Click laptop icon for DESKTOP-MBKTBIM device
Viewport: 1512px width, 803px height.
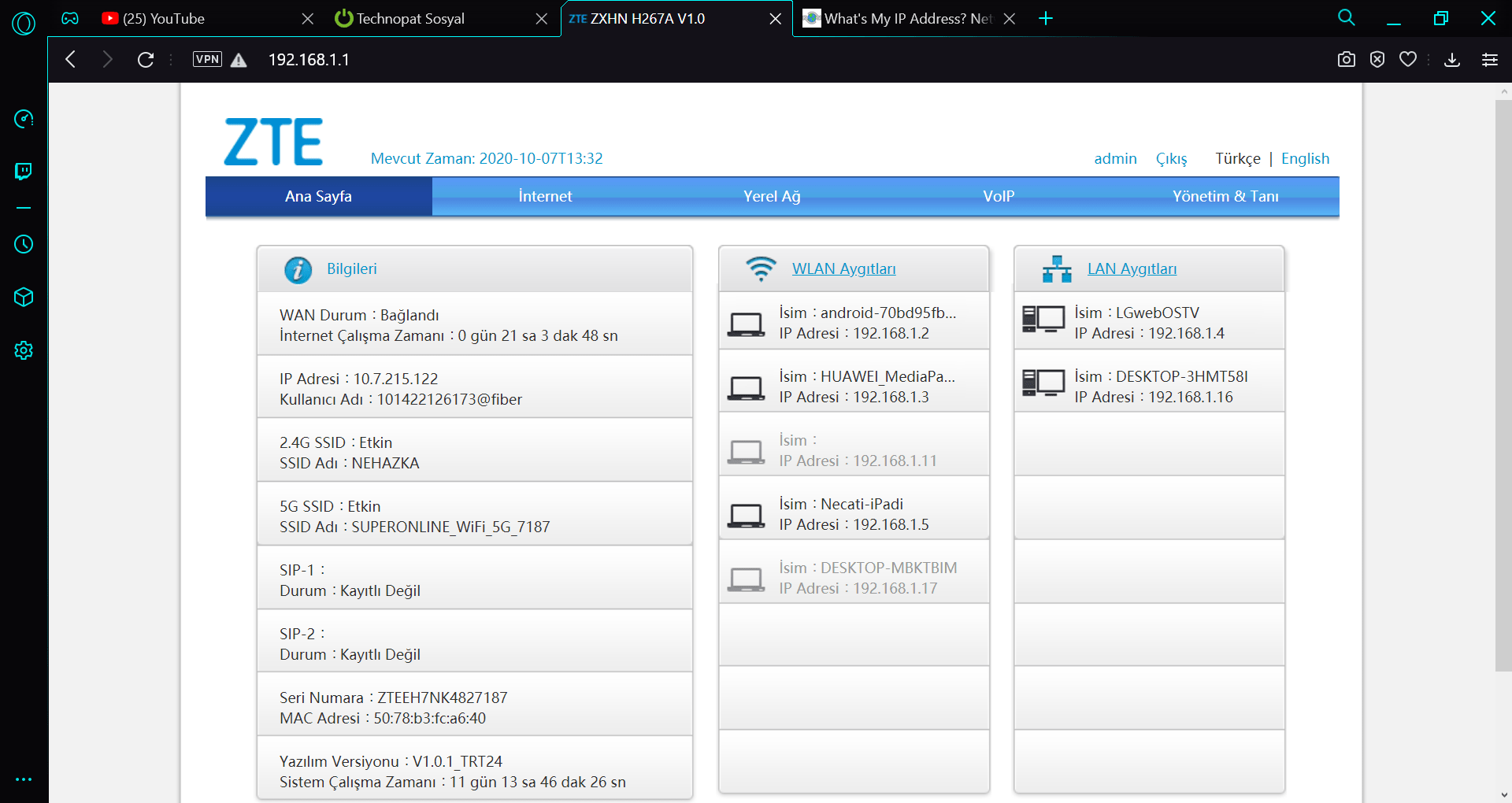pyautogui.click(x=745, y=579)
